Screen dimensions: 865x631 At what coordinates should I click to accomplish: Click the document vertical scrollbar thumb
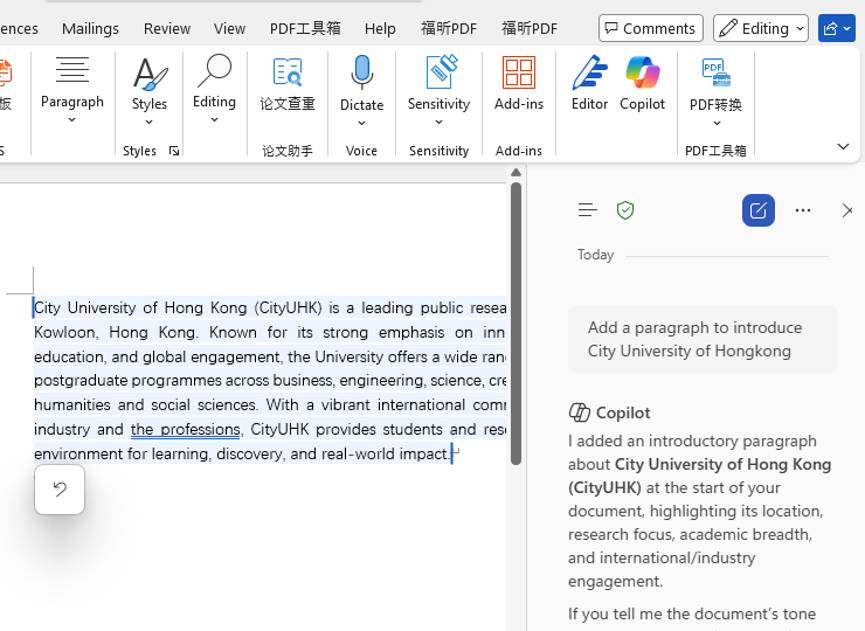[x=516, y=324]
